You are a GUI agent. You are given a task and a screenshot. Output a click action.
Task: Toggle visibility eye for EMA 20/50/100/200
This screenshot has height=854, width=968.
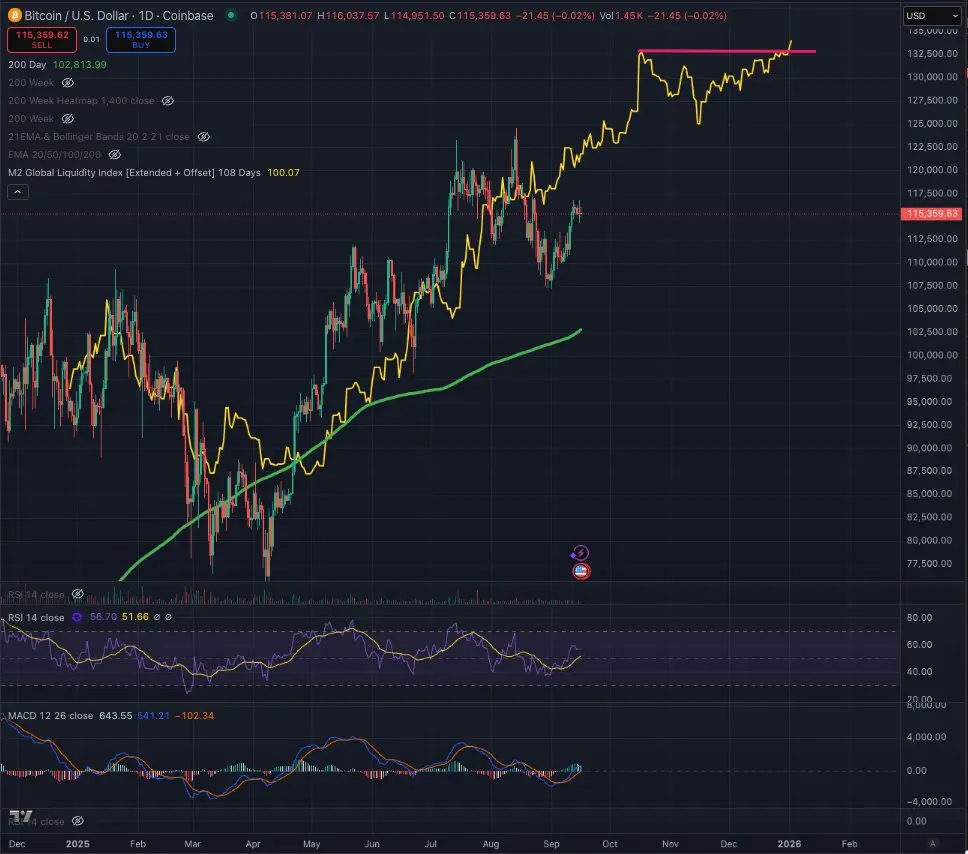pos(115,154)
